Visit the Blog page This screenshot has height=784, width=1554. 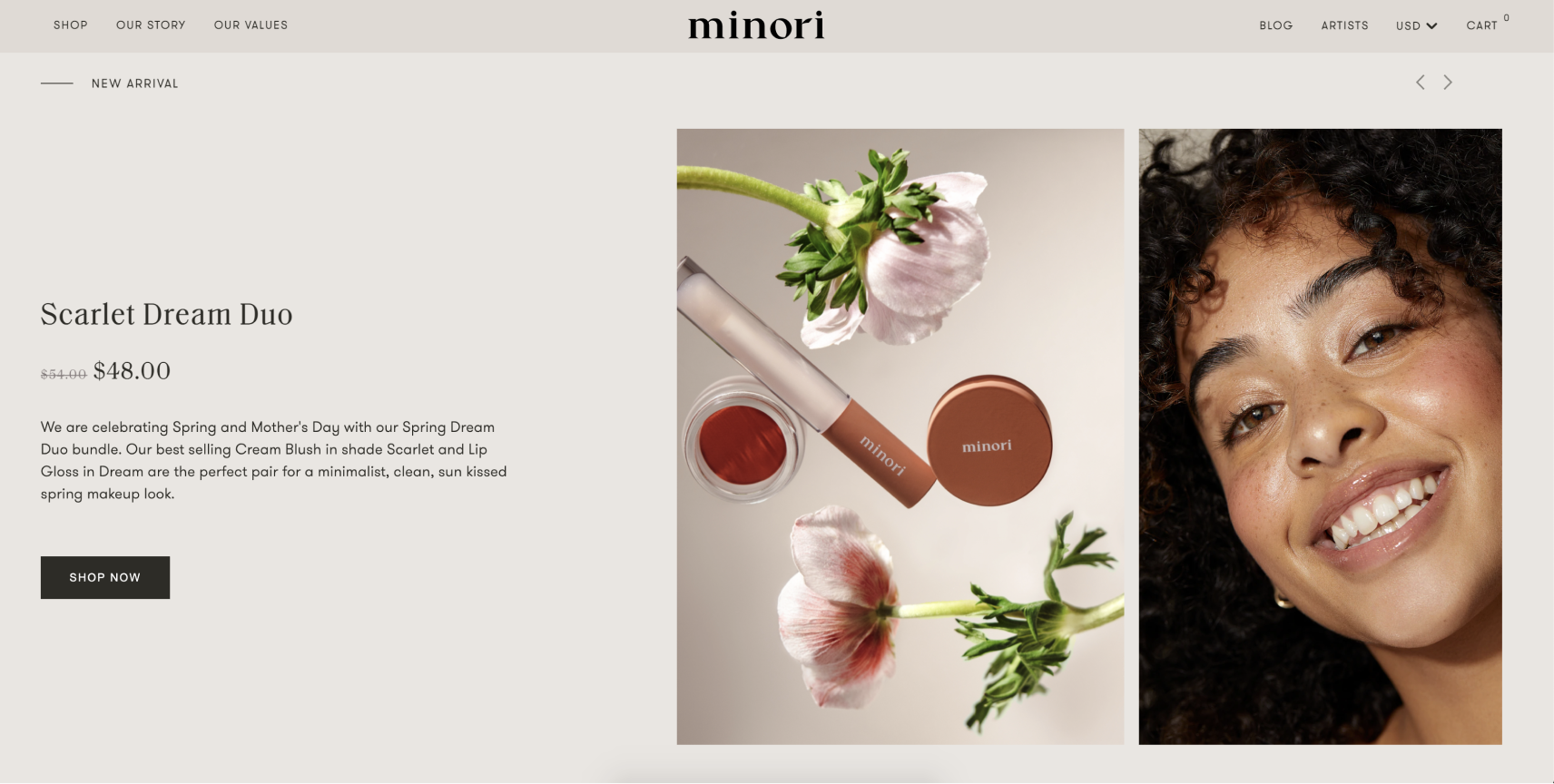(x=1275, y=25)
